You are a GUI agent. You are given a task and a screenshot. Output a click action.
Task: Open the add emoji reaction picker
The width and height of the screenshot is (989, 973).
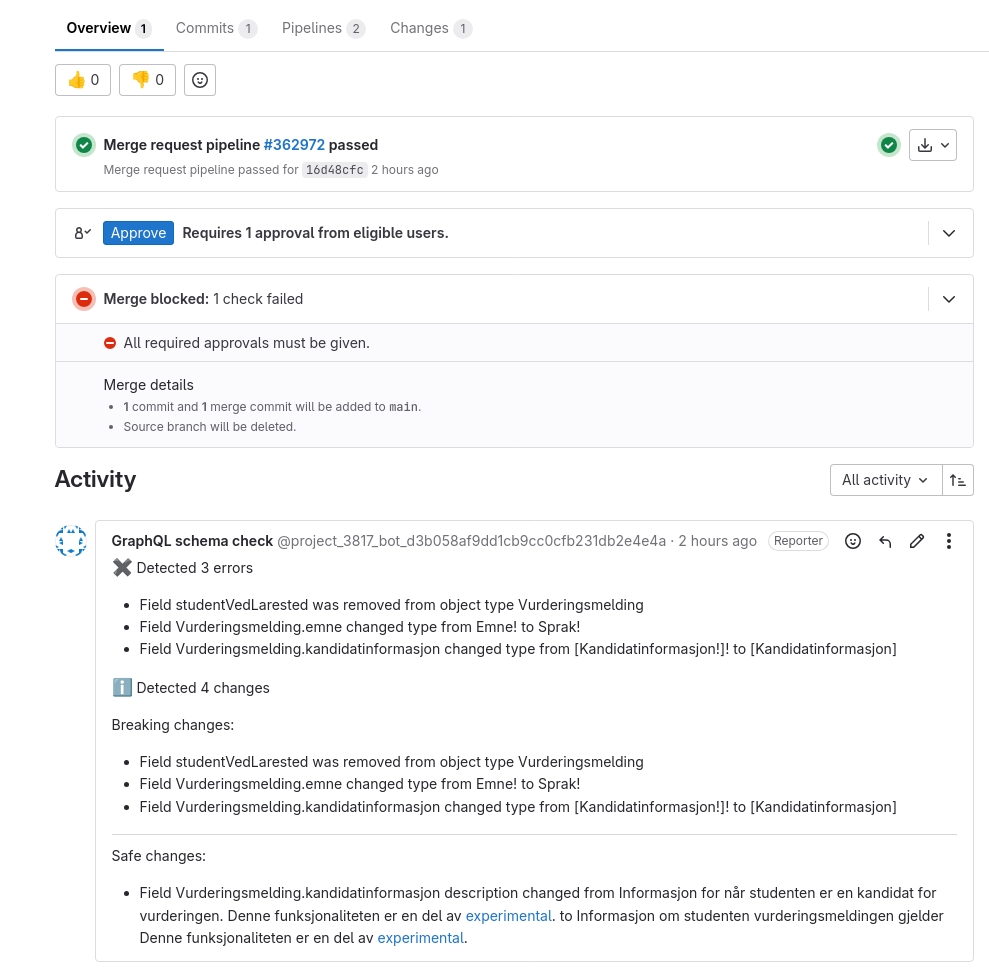click(200, 80)
